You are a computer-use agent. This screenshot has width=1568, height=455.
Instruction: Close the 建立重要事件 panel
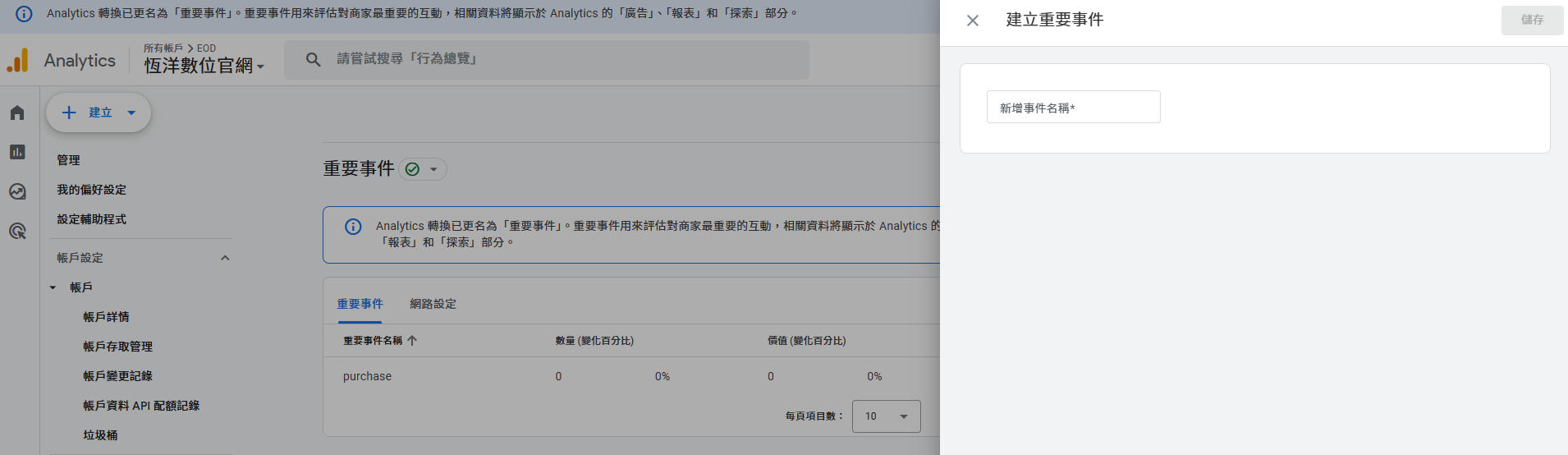(x=973, y=21)
